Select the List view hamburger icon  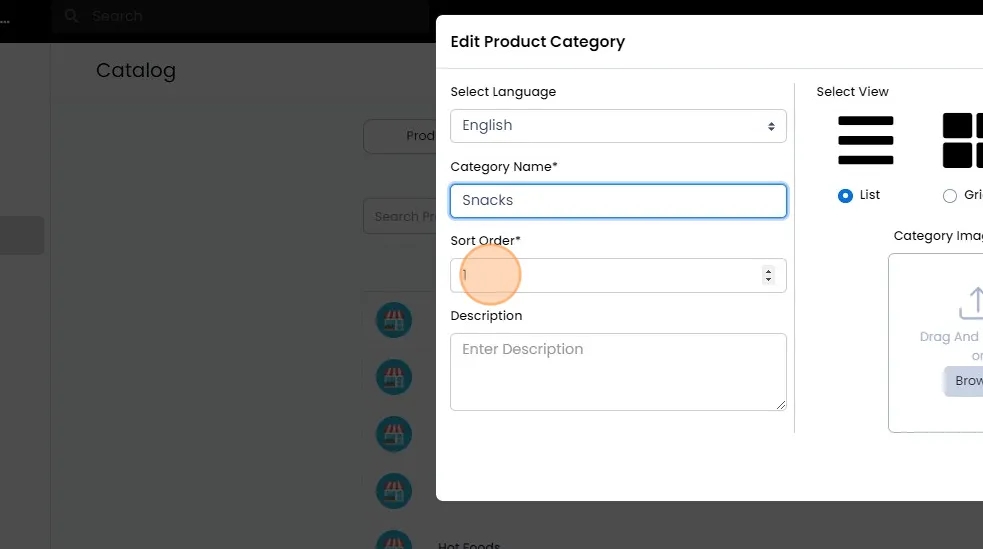(x=865, y=140)
